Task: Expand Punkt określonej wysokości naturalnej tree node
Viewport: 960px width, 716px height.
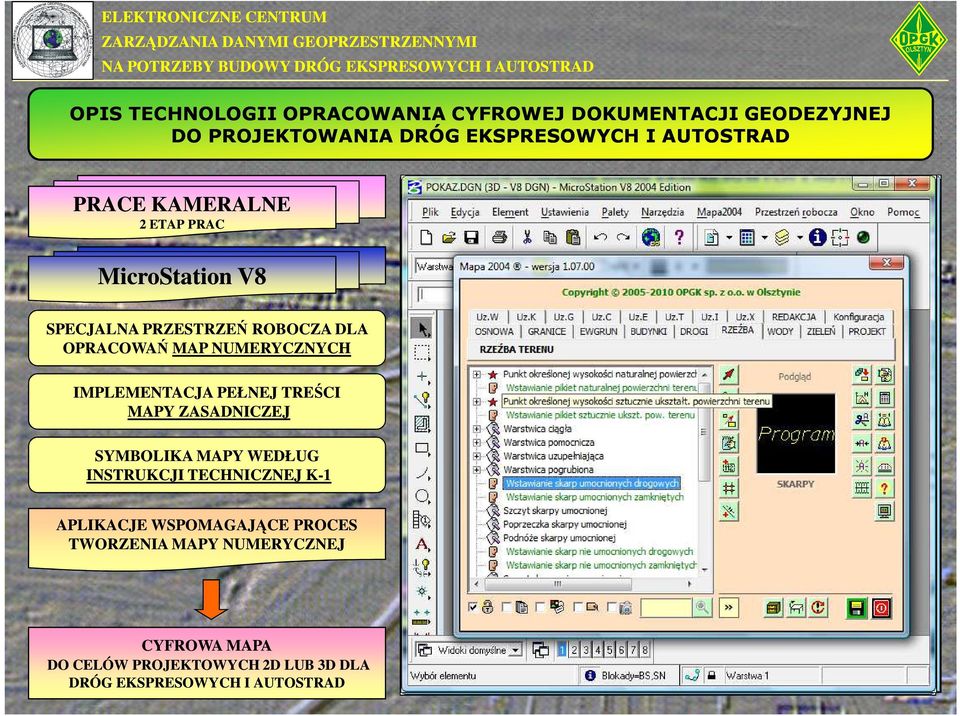Action: click(x=477, y=374)
